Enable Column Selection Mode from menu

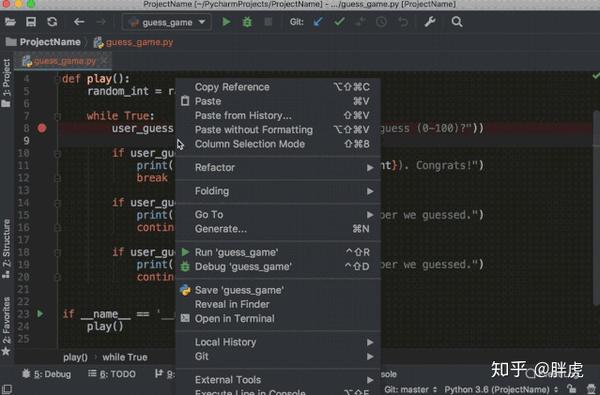pos(278,144)
